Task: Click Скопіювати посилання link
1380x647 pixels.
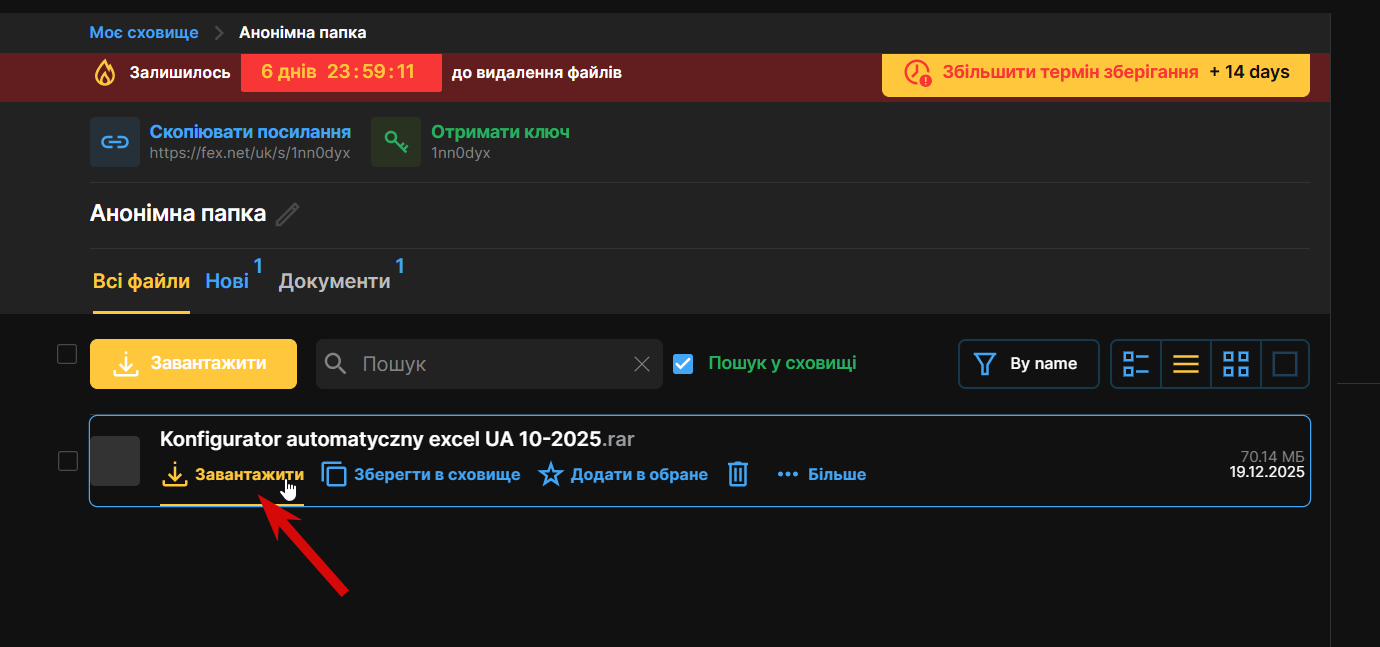Action: 250,132
